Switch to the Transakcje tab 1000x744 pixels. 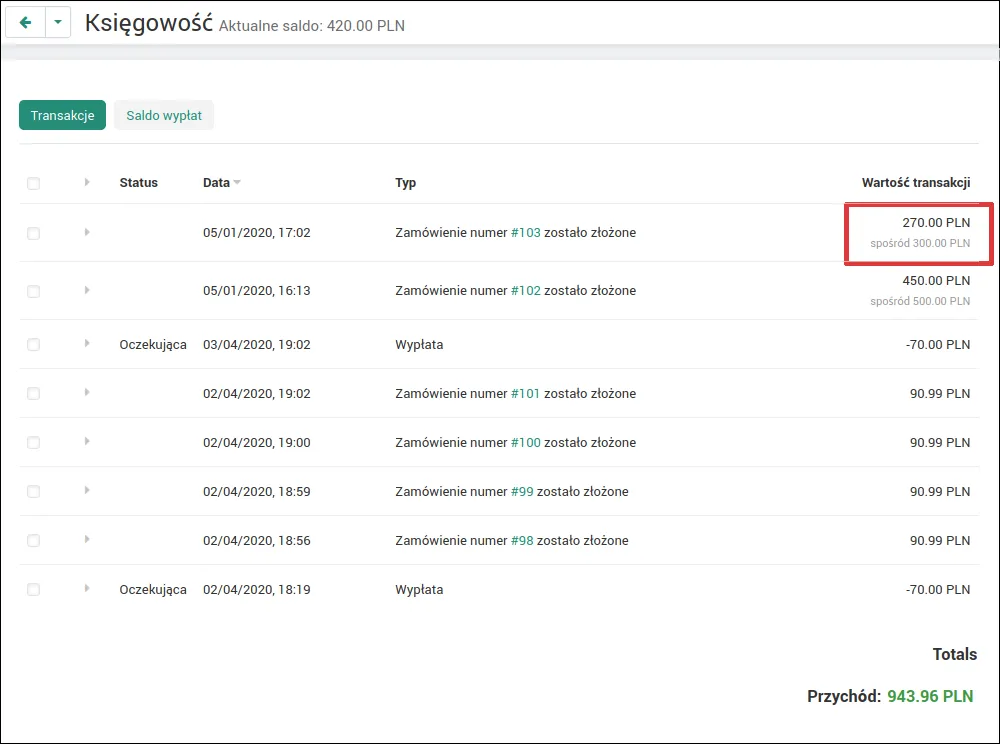[x=62, y=115]
